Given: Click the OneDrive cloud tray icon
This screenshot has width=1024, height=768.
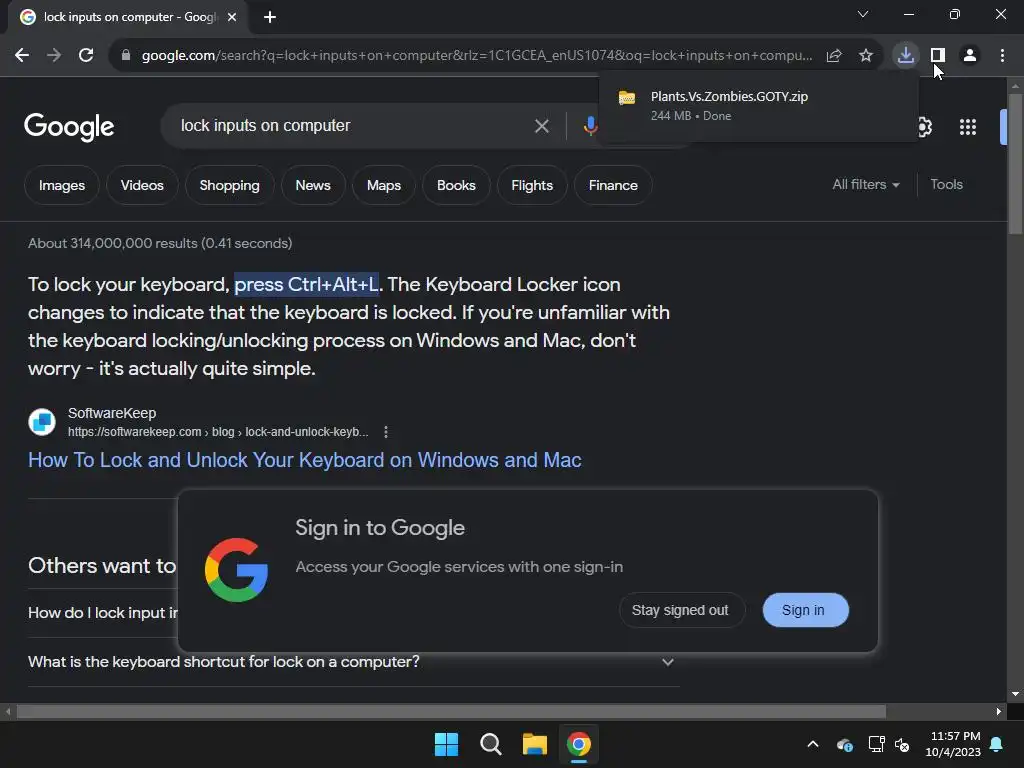Looking at the screenshot, I should [x=844, y=744].
